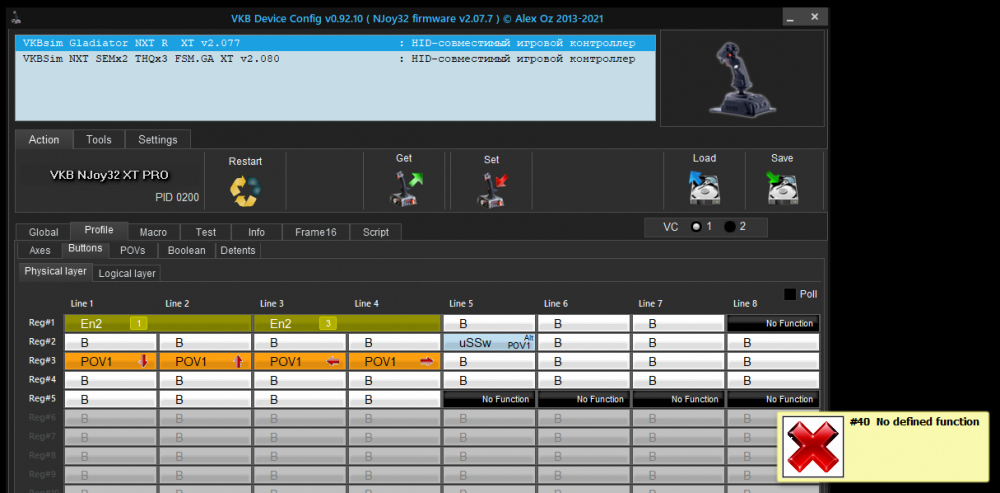Open the Buttons sub-tab

click(86, 249)
